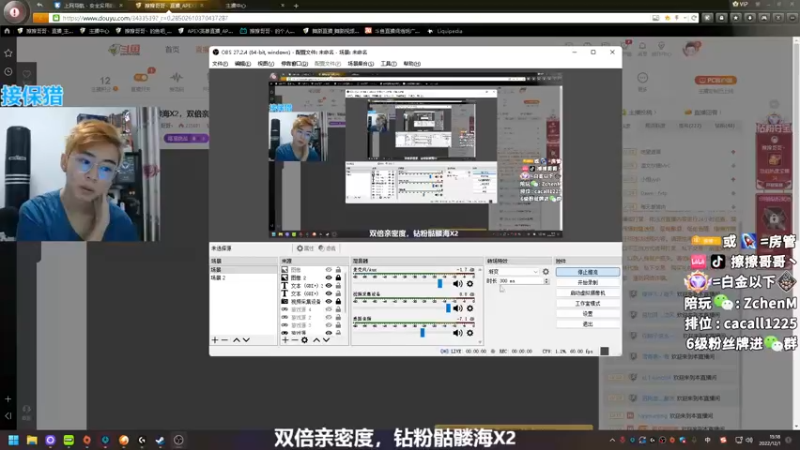Open source properties gear under sources list

pyautogui.click(x=305, y=340)
